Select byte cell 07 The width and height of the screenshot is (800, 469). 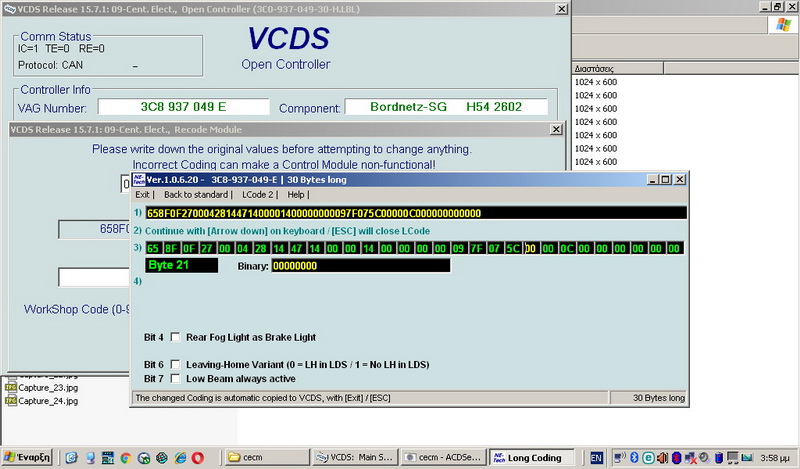pyautogui.click(x=494, y=248)
